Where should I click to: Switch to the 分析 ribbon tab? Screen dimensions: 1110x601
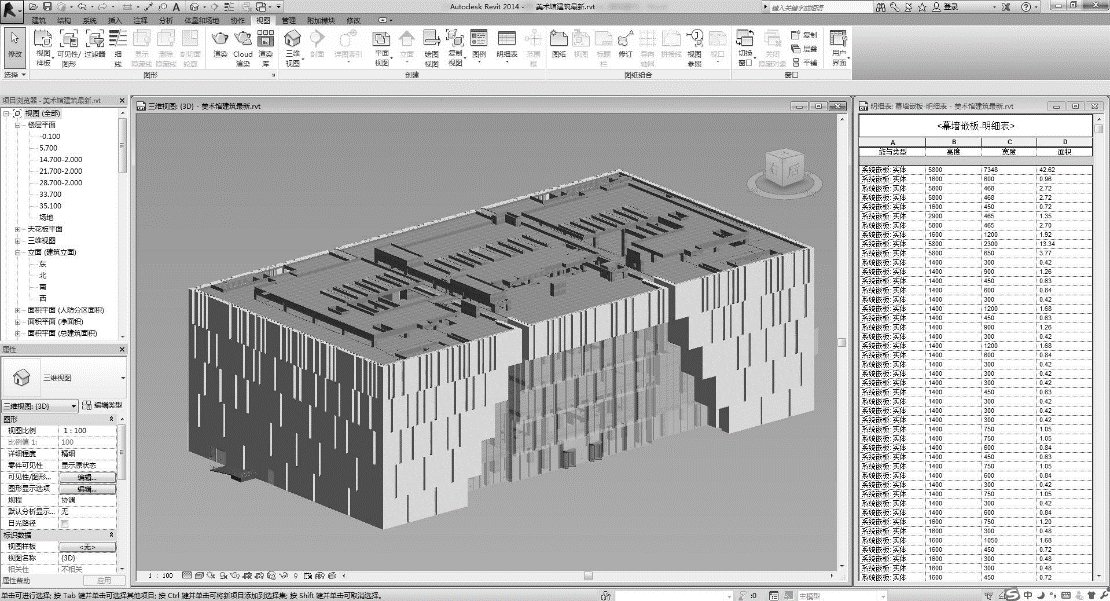(166, 21)
